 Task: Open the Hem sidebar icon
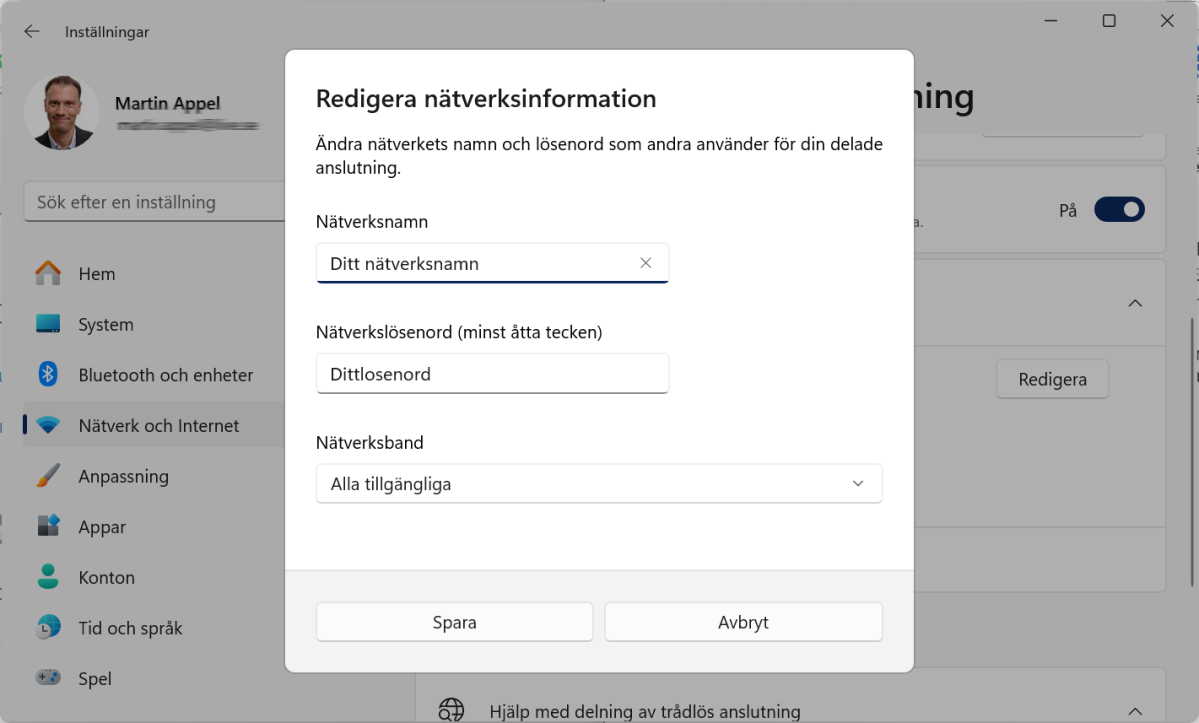(x=47, y=273)
